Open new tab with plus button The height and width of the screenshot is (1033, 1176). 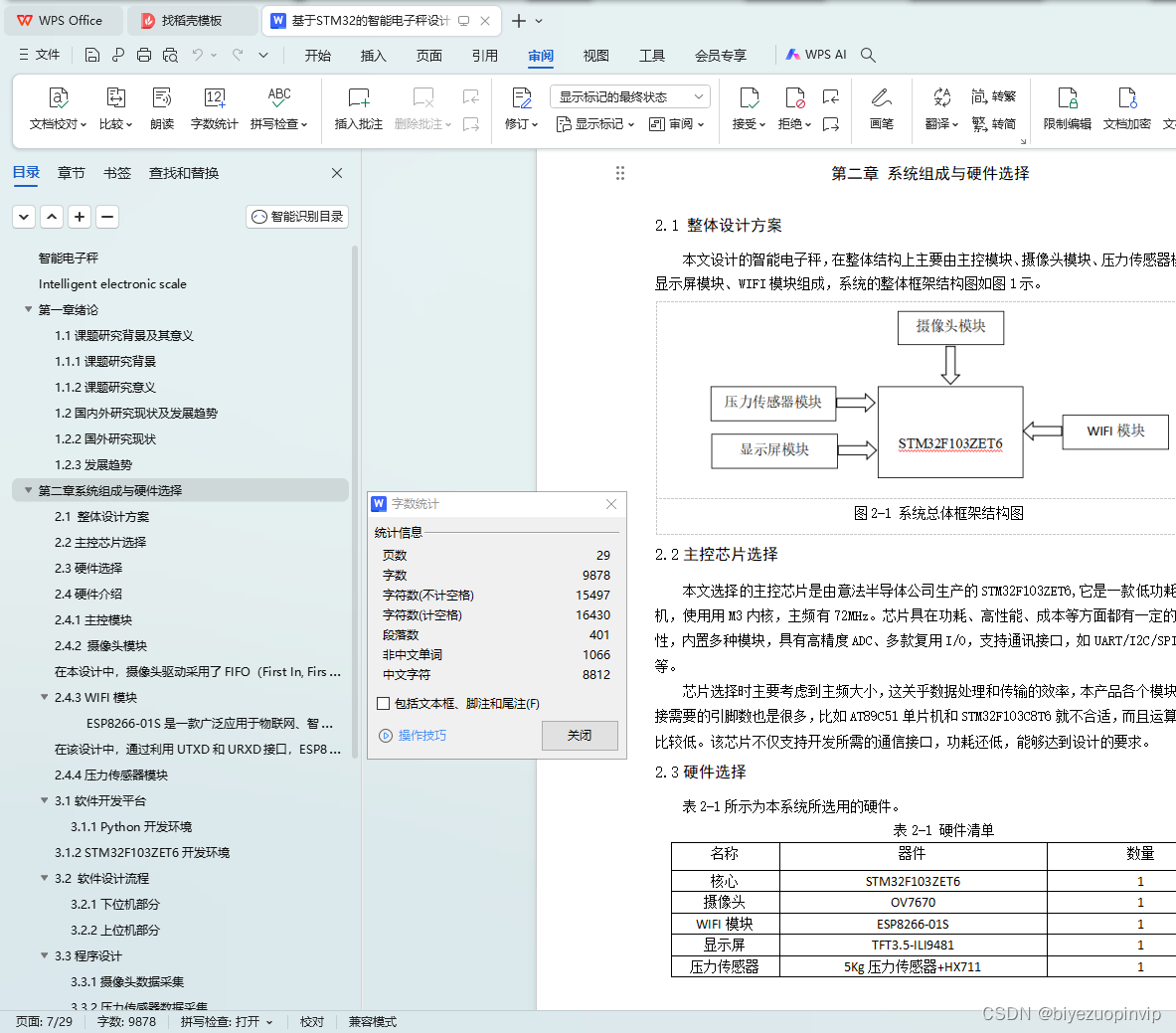(x=518, y=21)
